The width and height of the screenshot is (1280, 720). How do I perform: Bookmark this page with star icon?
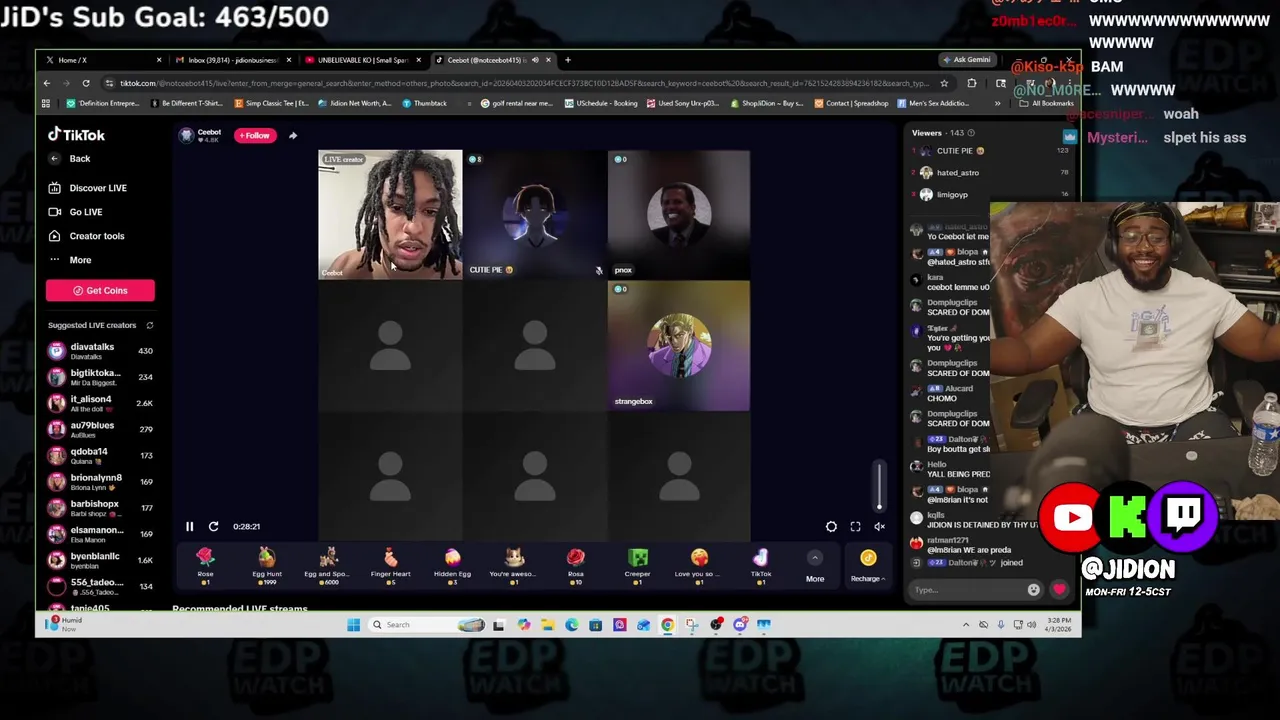(944, 83)
